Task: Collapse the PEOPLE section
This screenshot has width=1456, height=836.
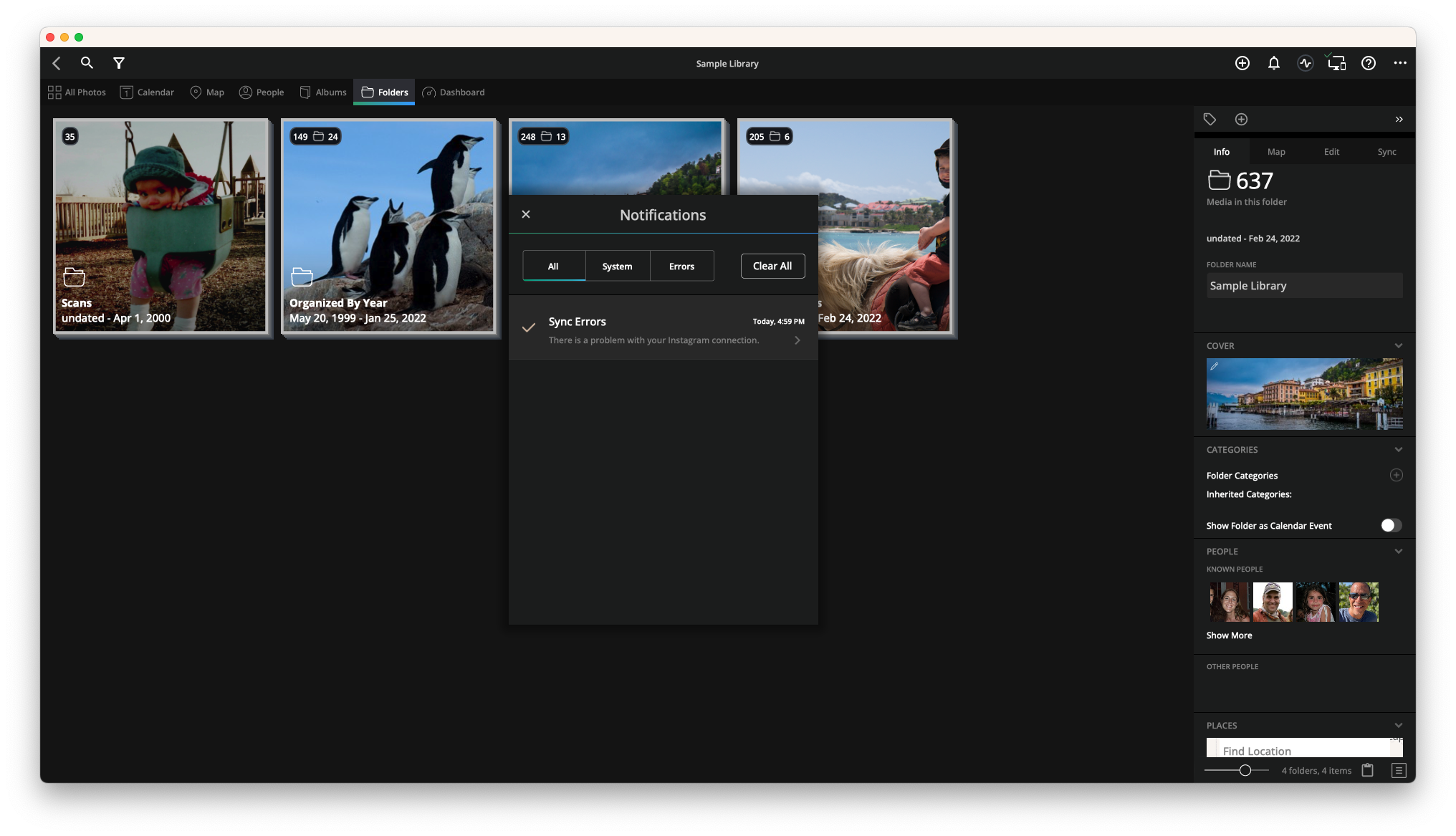Action: tap(1399, 551)
